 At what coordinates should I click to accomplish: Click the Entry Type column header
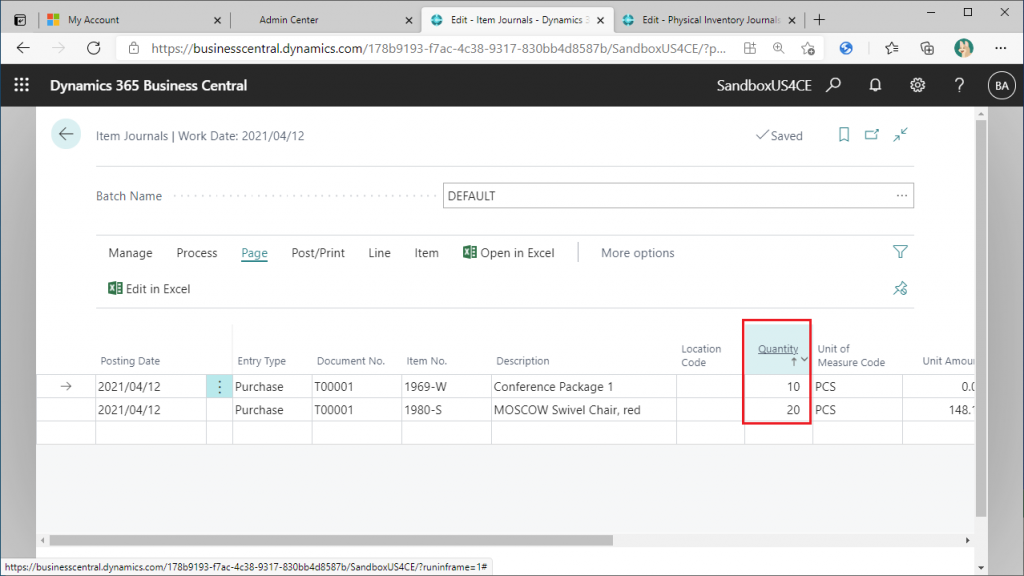click(261, 360)
